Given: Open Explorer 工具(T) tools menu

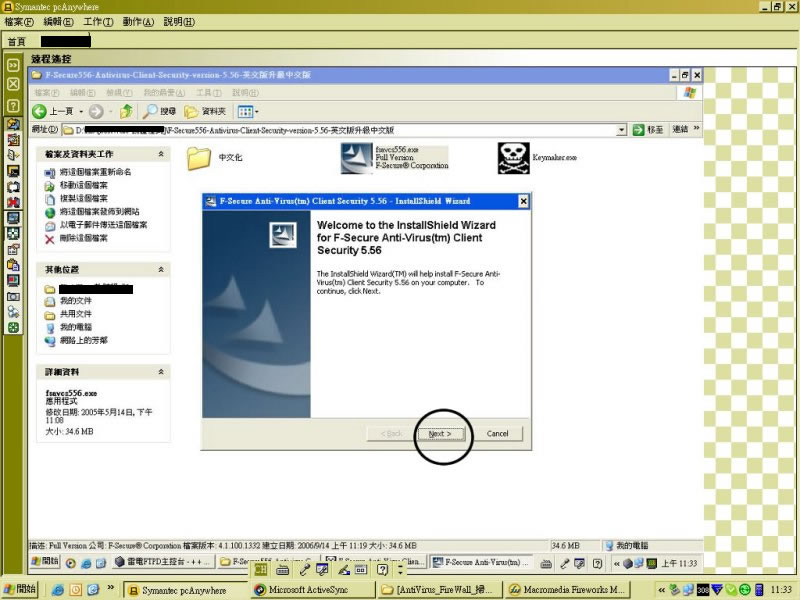Looking at the screenshot, I should click(209, 93).
